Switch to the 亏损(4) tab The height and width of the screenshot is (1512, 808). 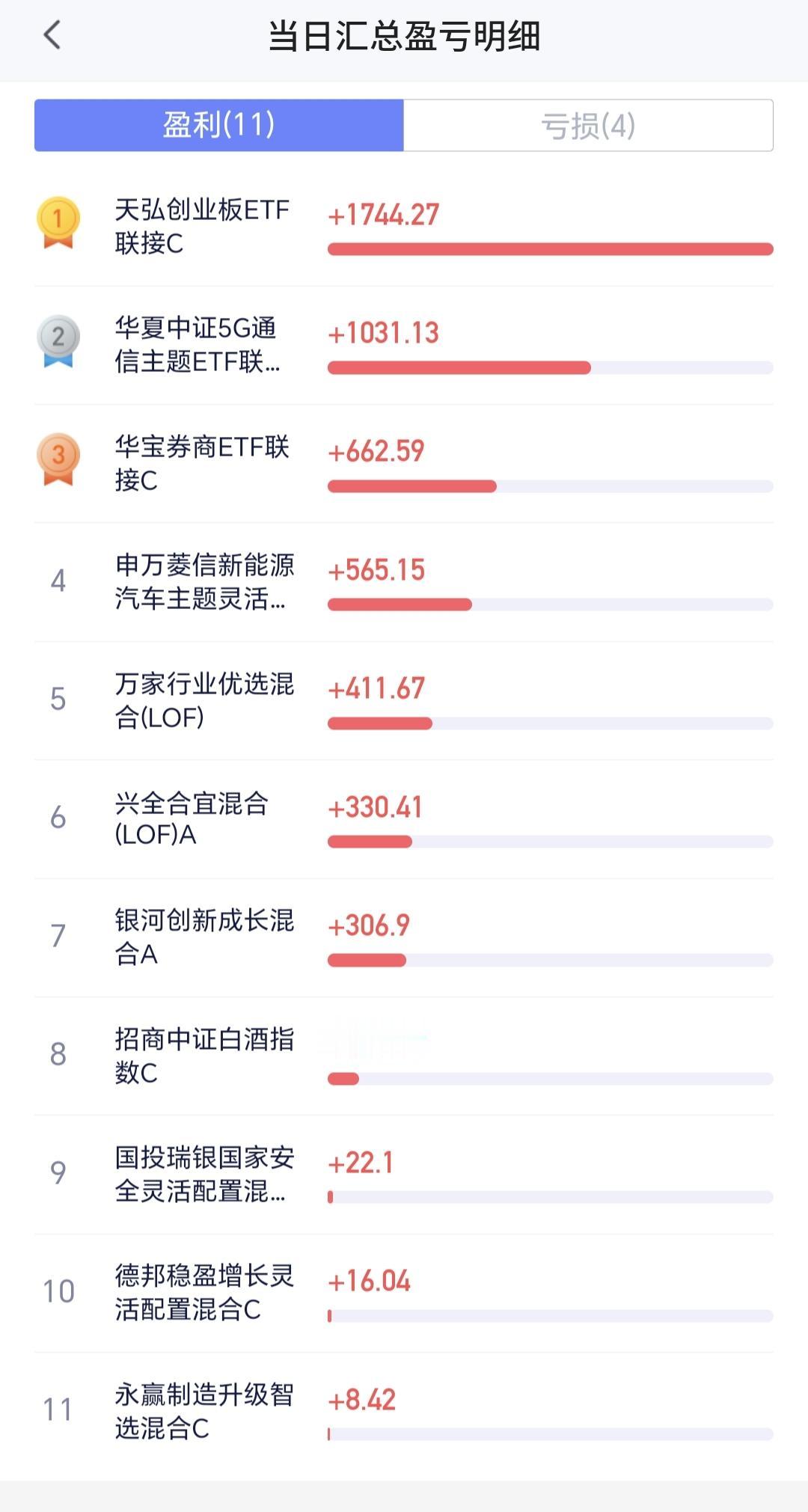(588, 125)
